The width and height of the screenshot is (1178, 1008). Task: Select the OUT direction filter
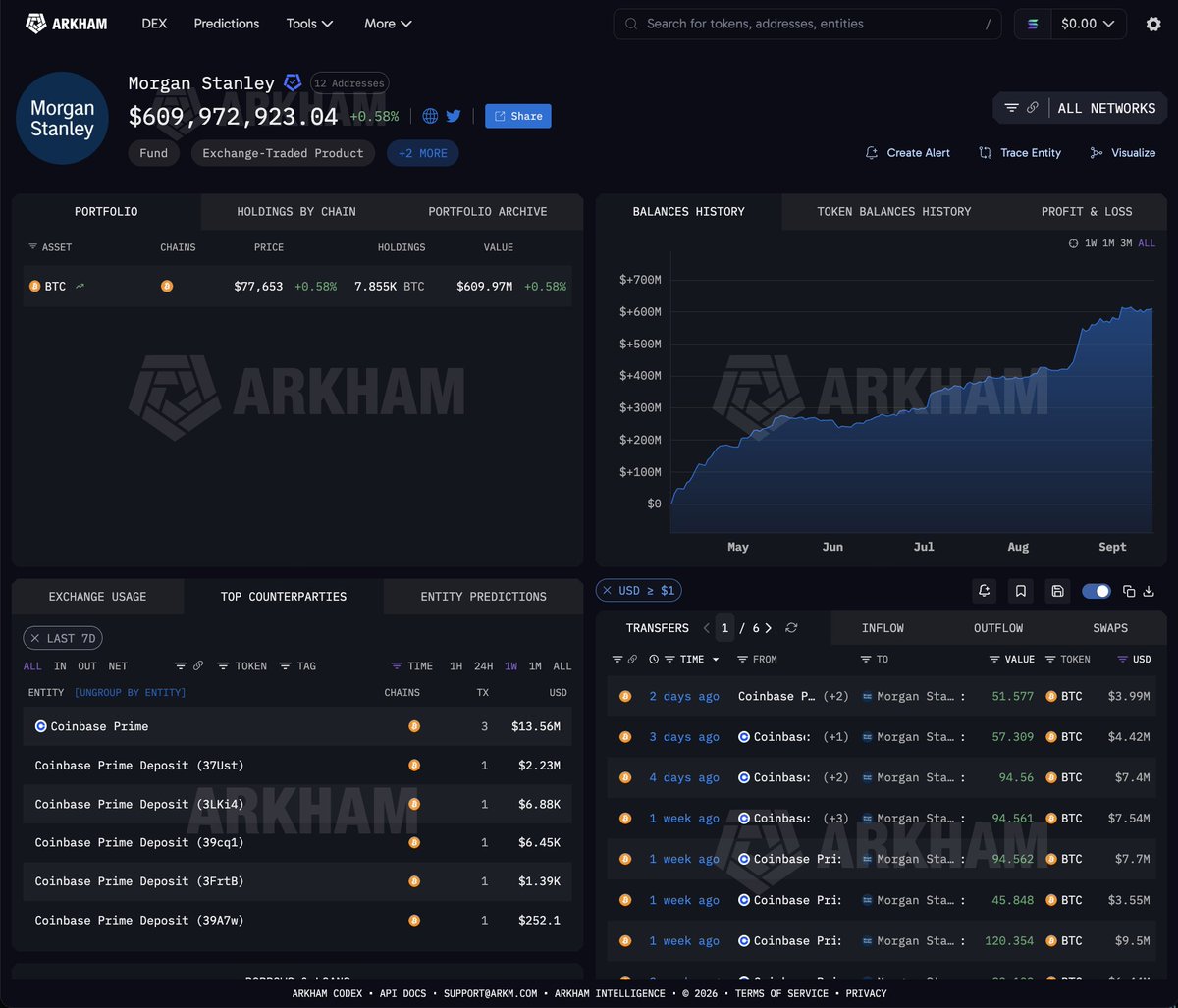(87, 666)
